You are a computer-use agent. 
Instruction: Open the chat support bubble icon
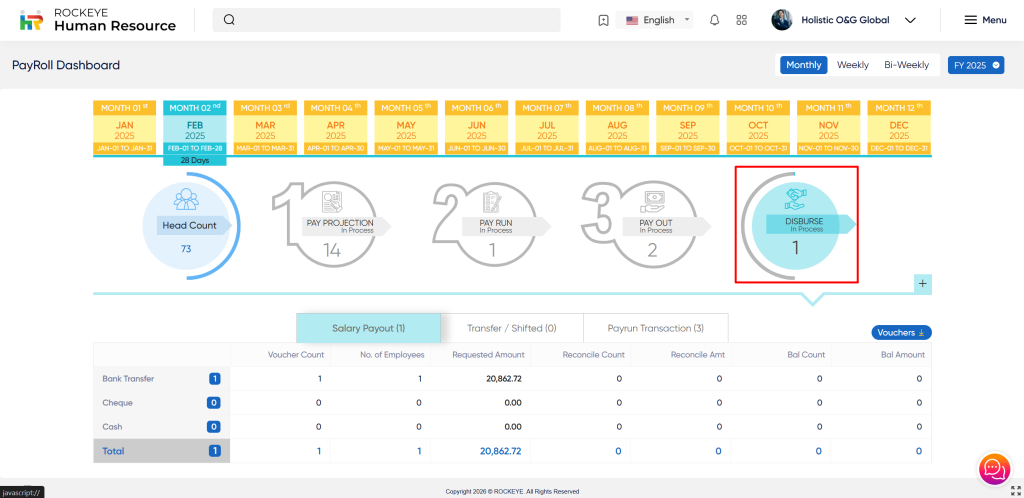tap(993, 467)
